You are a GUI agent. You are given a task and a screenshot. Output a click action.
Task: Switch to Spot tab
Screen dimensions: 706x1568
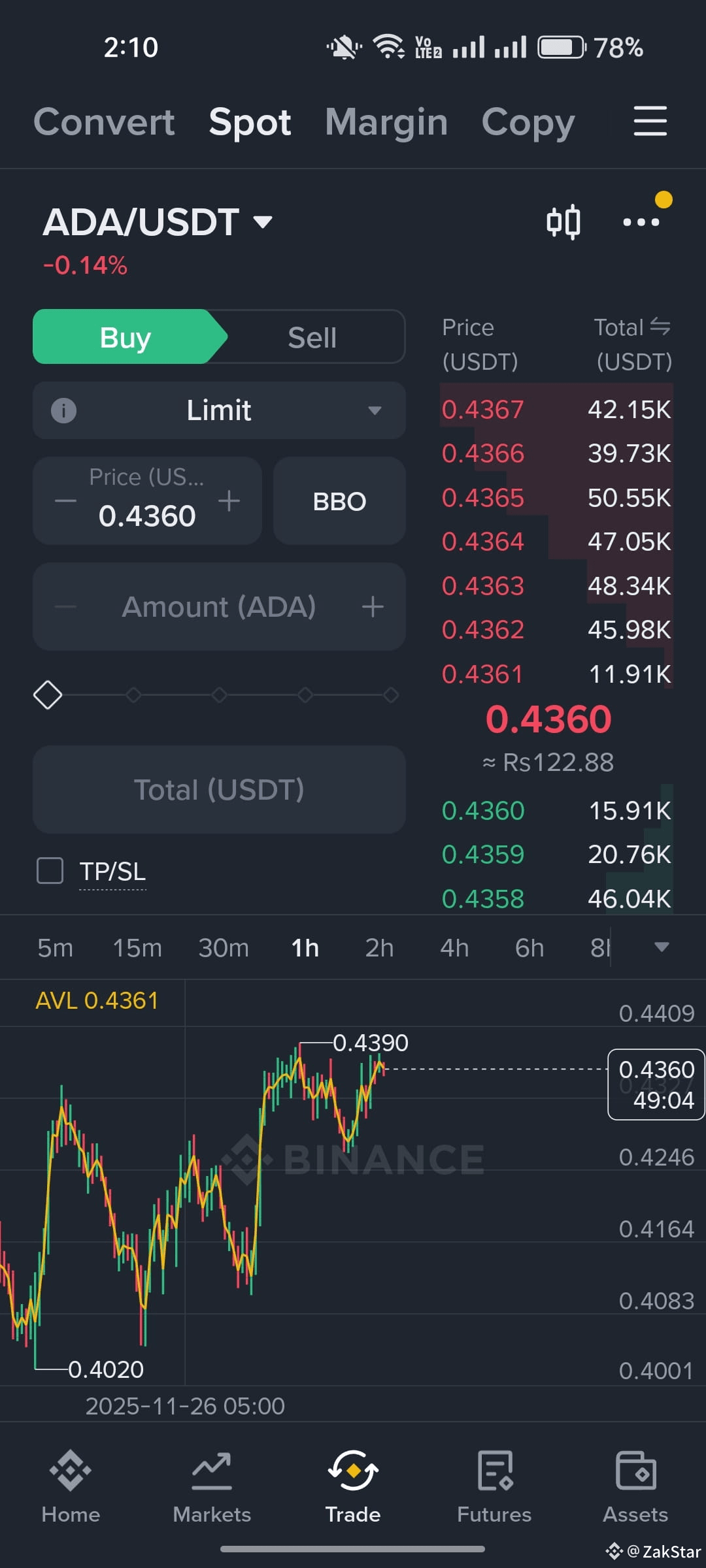click(250, 122)
